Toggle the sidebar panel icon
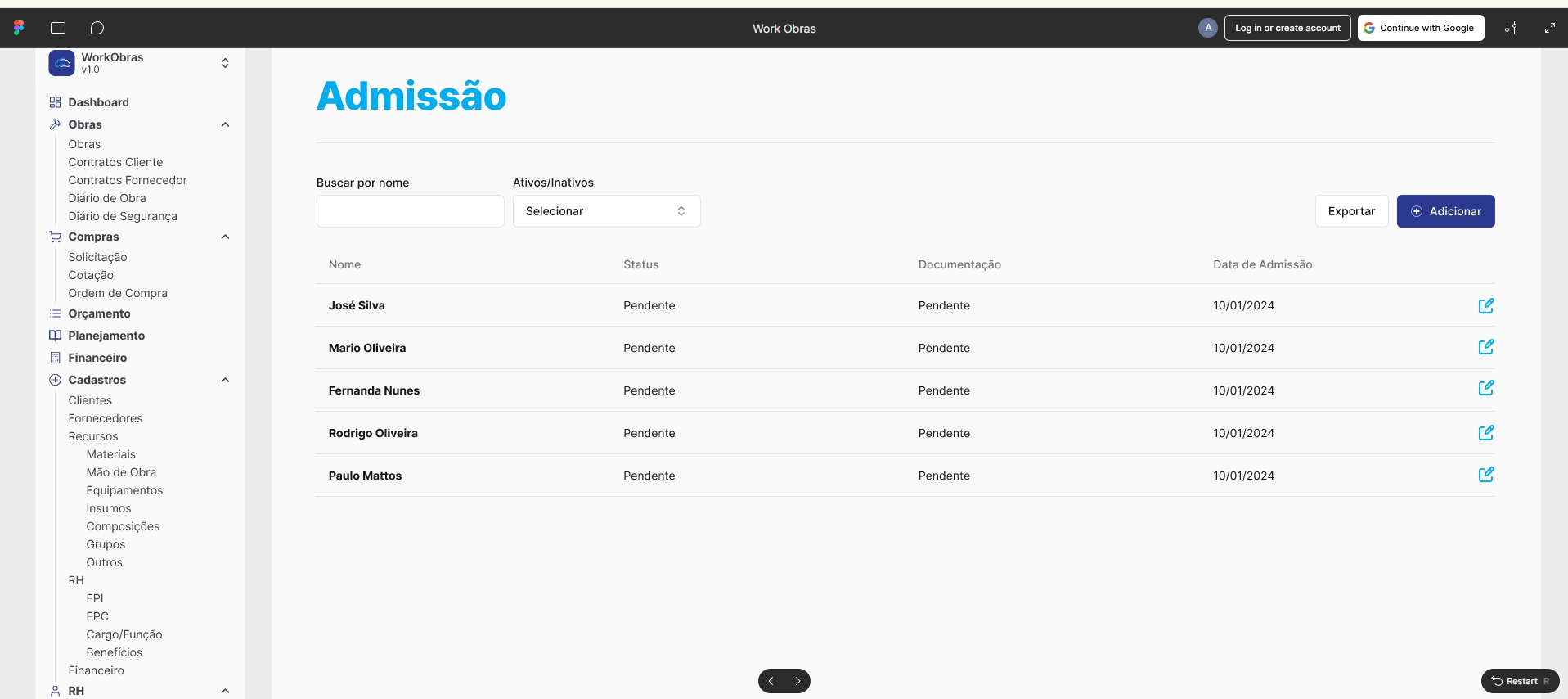The width and height of the screenshot is (1568, 699). (x=58, y=28)
